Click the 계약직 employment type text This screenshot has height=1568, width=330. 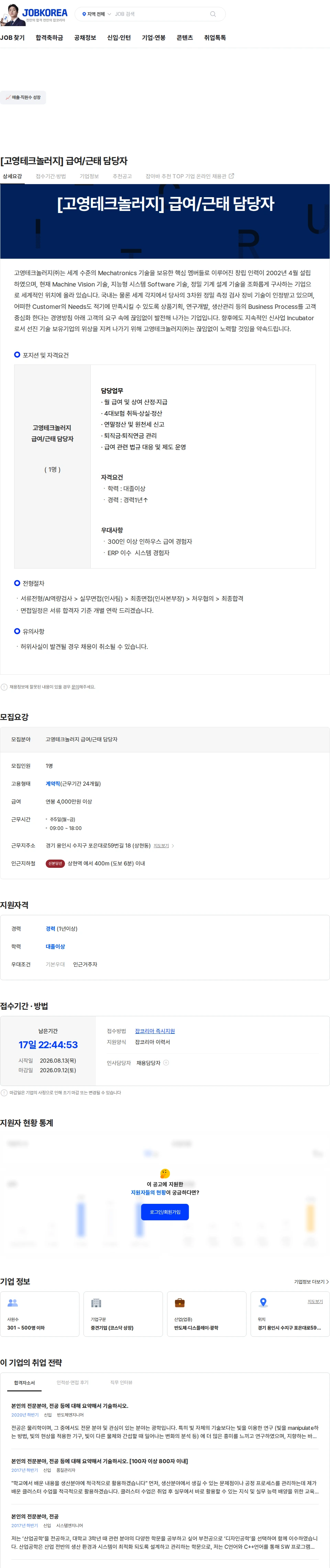(53, 784)
